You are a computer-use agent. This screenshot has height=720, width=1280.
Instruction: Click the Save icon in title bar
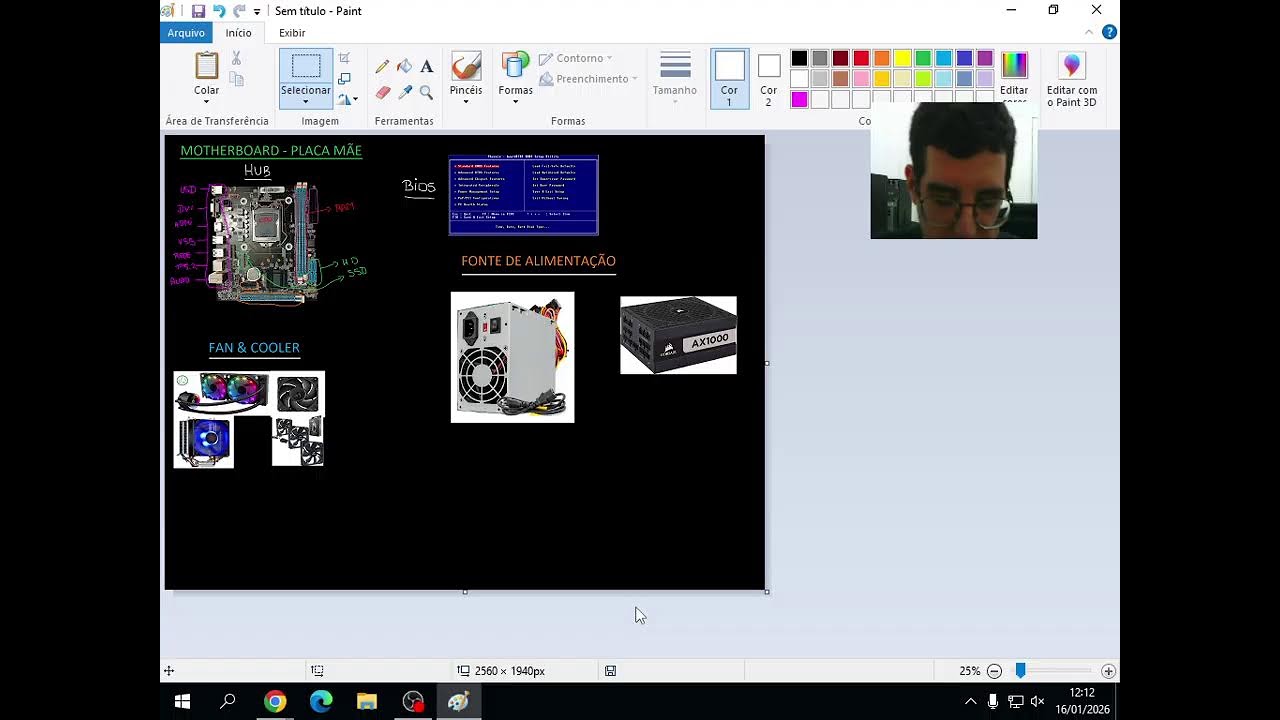[x=198, y=11]
